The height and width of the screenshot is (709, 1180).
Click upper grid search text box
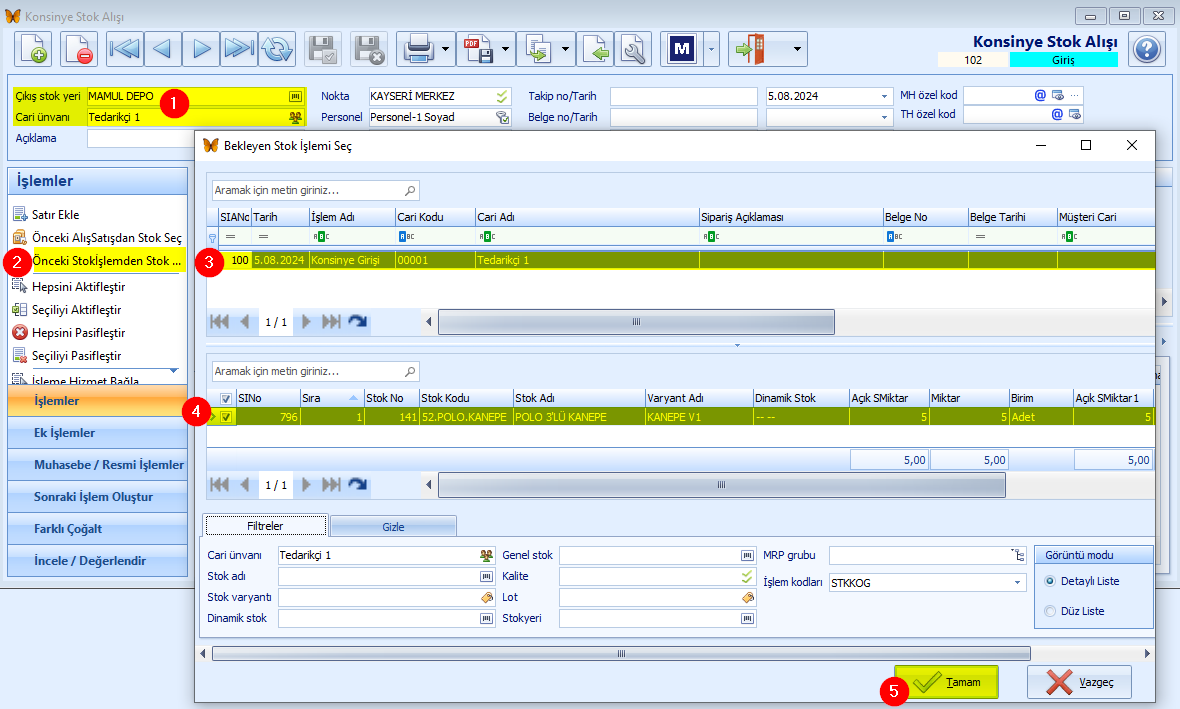tap(309, 190)
